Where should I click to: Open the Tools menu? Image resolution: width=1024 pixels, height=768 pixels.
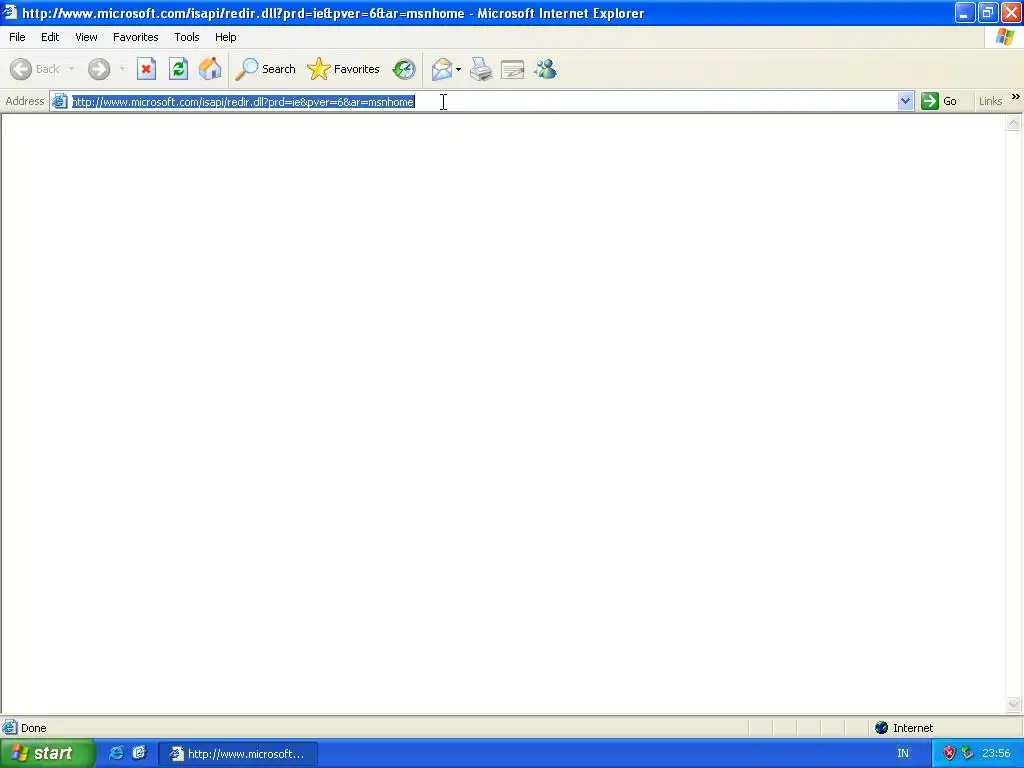[187, 37]
